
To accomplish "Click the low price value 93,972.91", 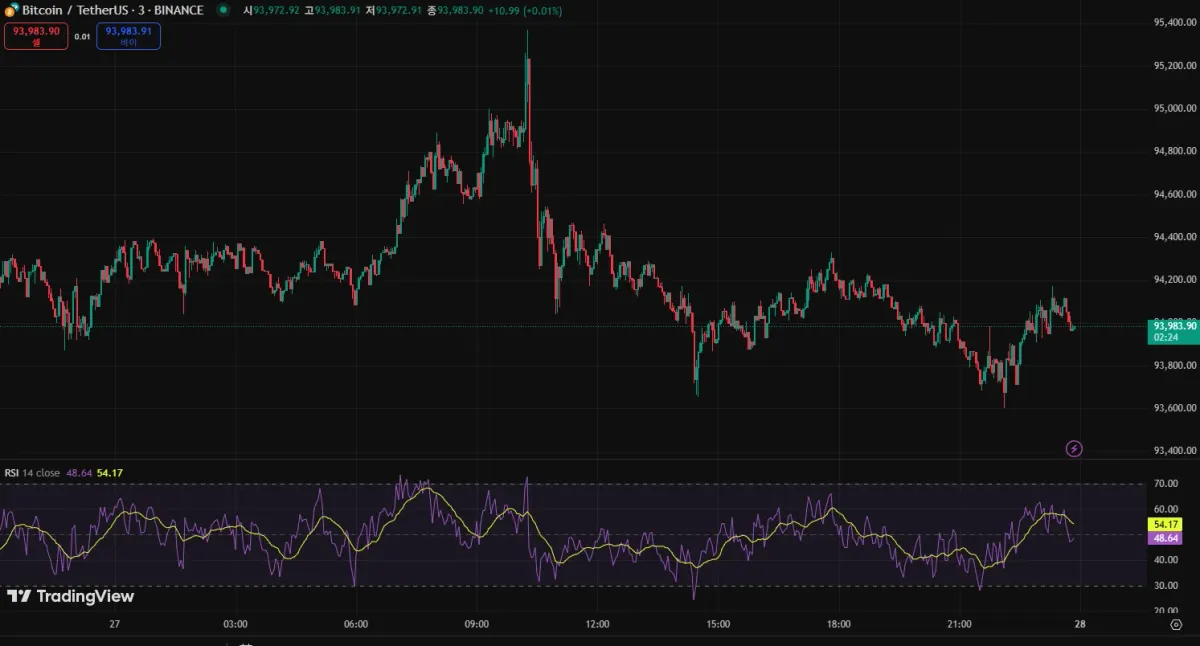I will pyautogui.click(x=400, y=10).
